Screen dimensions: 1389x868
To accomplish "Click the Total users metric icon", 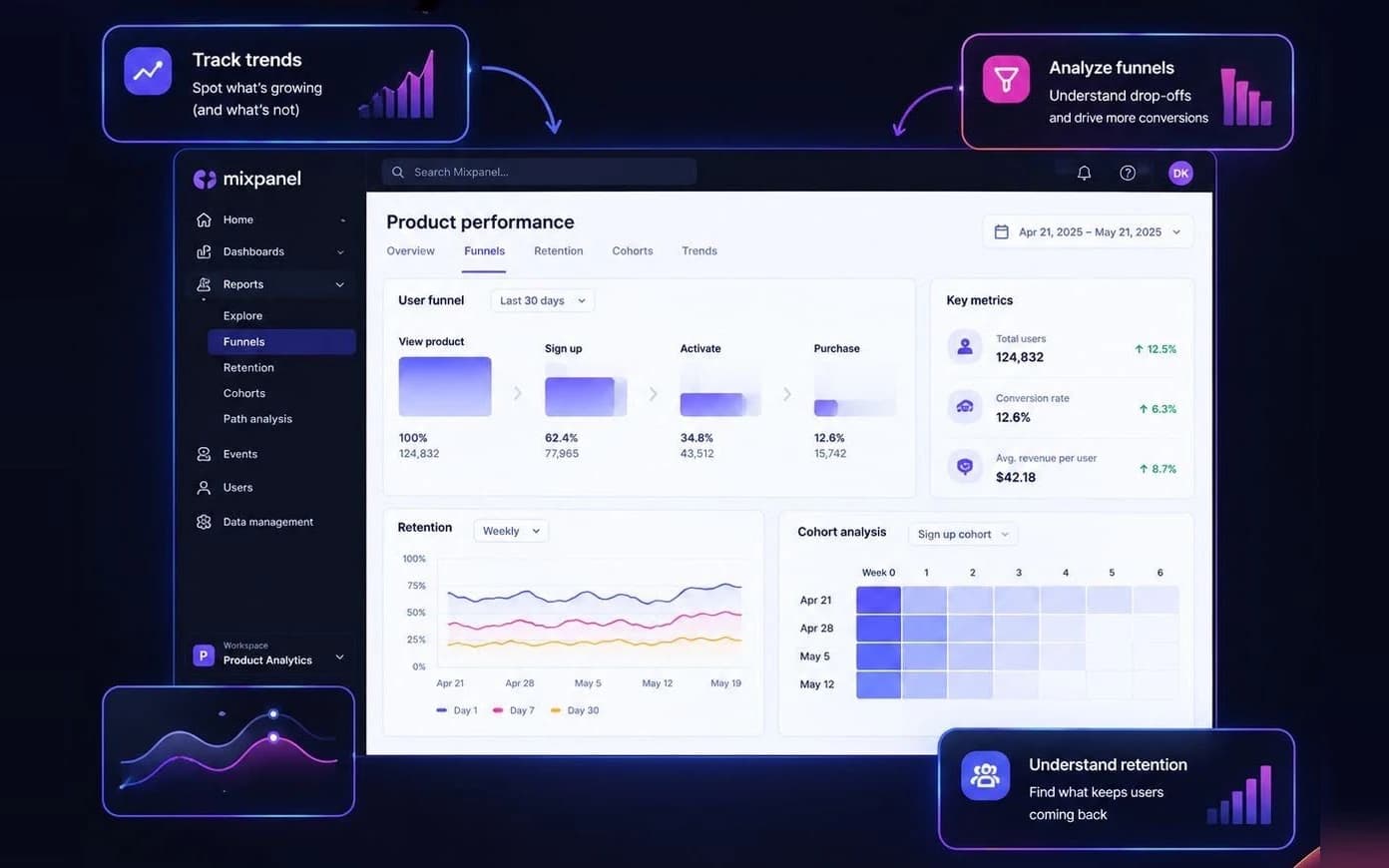I will [x=965, y=347].
